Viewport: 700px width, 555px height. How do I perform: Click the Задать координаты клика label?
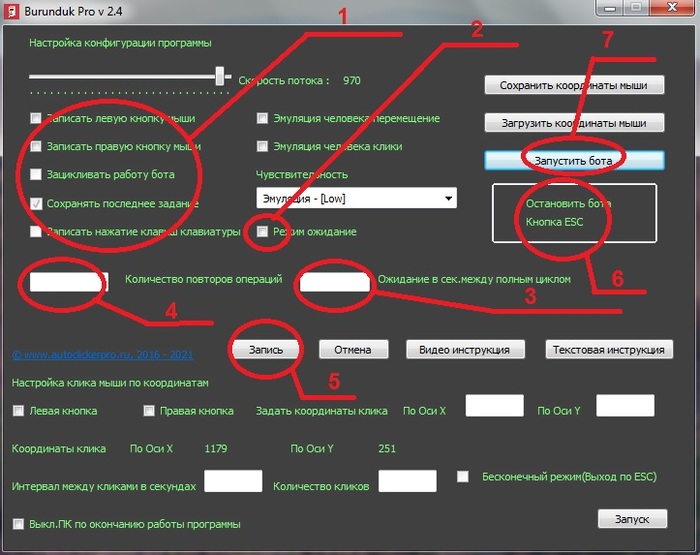pyautogui.click(x=321, y=411)
